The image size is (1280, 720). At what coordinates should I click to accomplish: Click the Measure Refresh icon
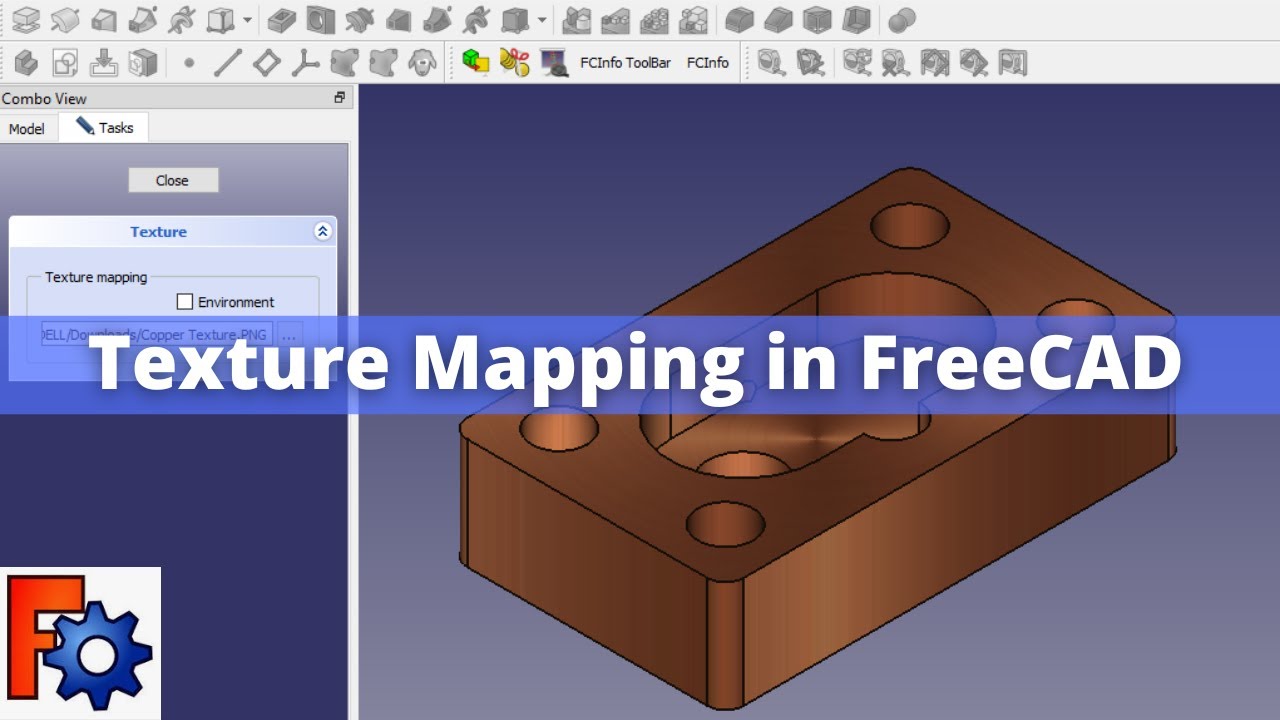click(857, 62)
